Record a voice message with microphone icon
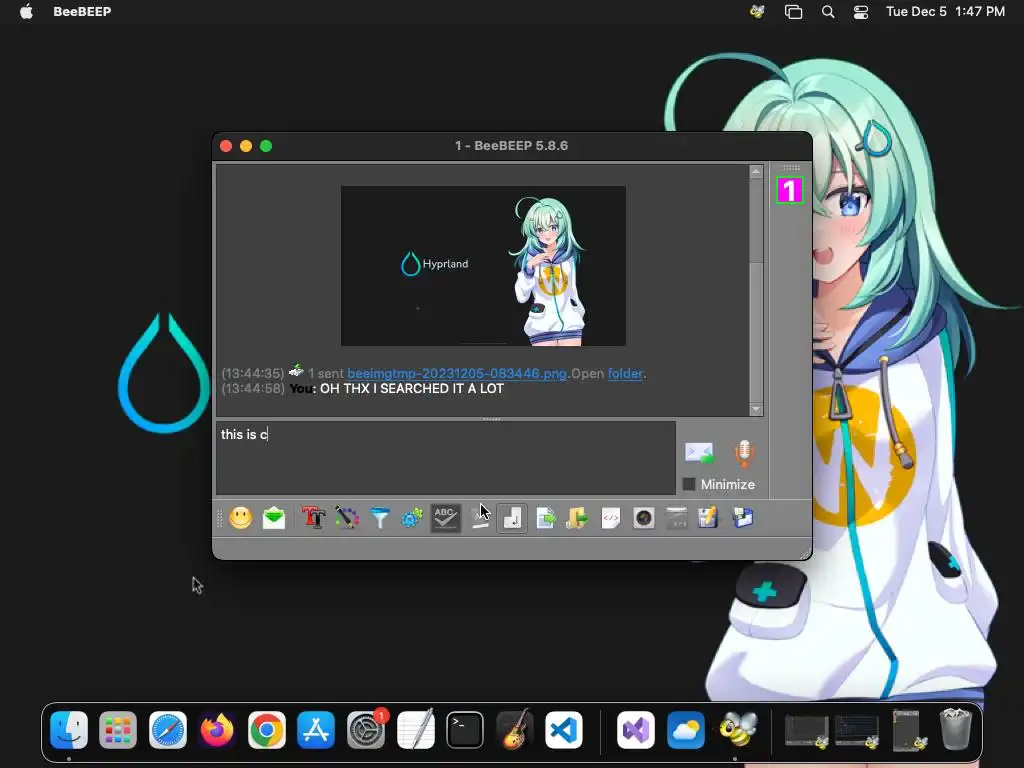1024x768 pixels. (x=744, y=453)
